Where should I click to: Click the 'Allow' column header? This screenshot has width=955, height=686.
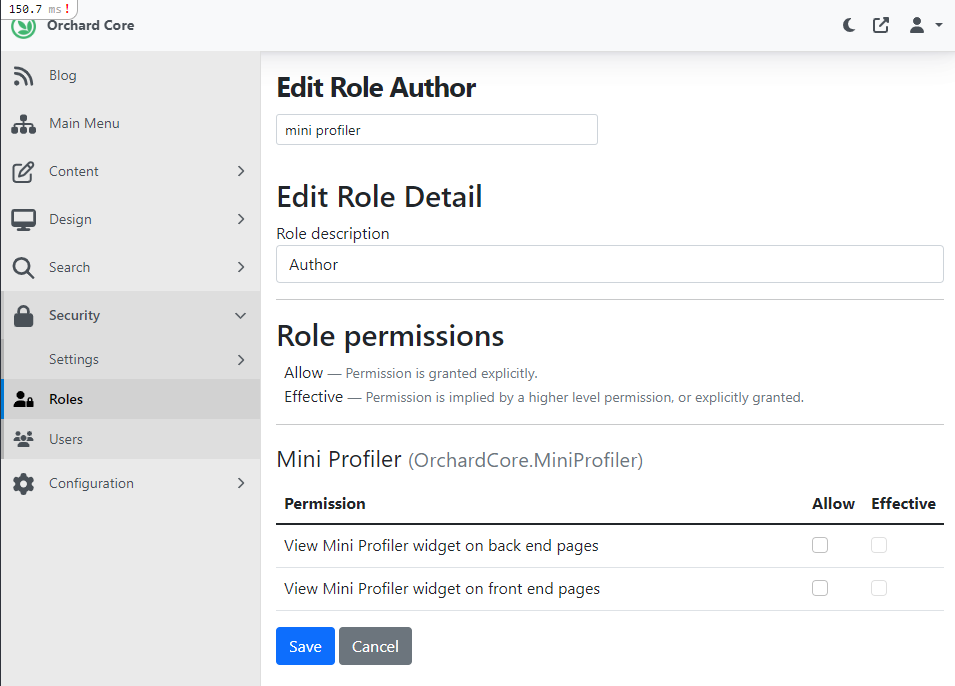click(833, 504)
